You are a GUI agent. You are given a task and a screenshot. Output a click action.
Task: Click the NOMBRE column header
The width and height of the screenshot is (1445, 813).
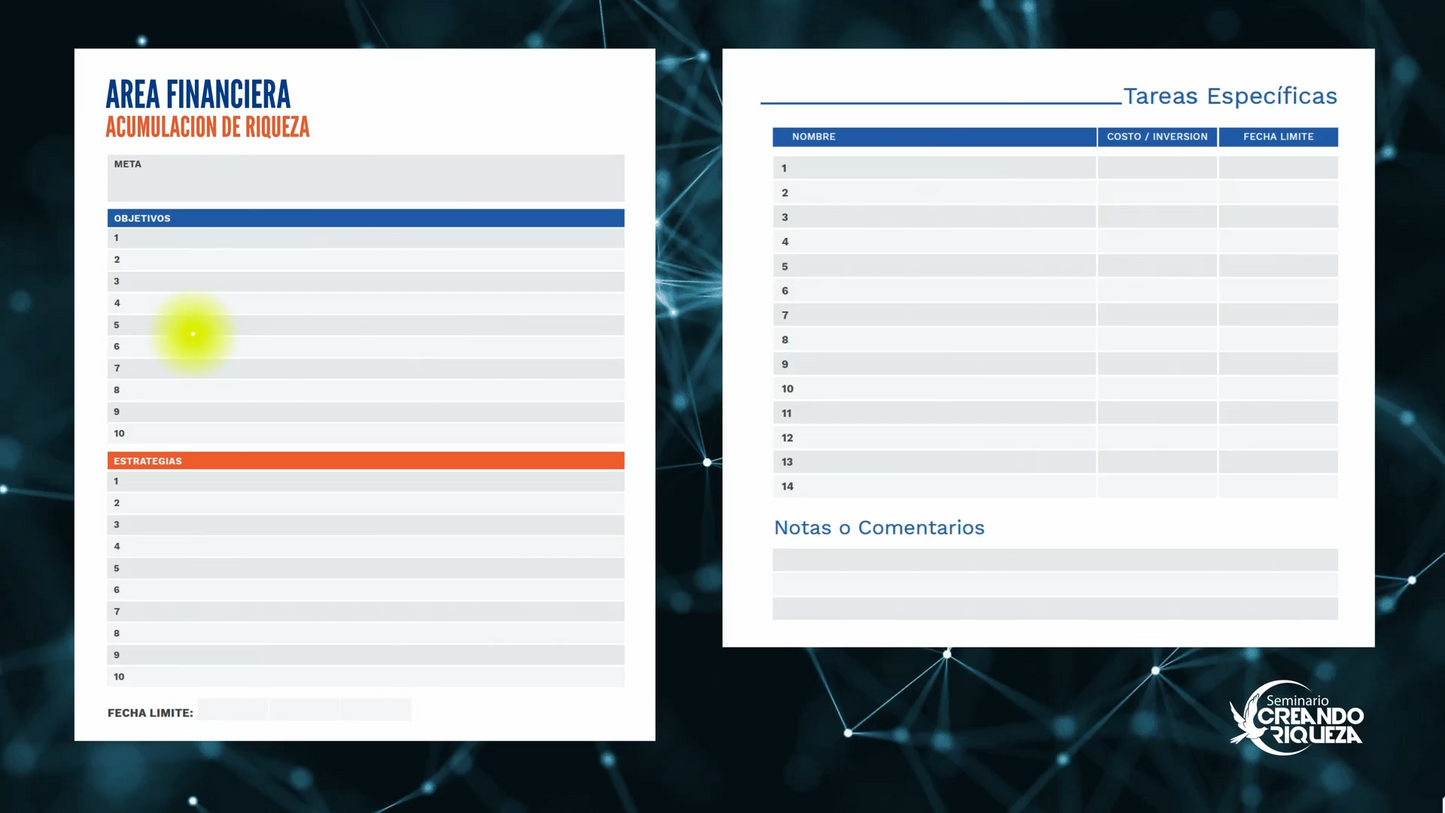tap(934, 137)
